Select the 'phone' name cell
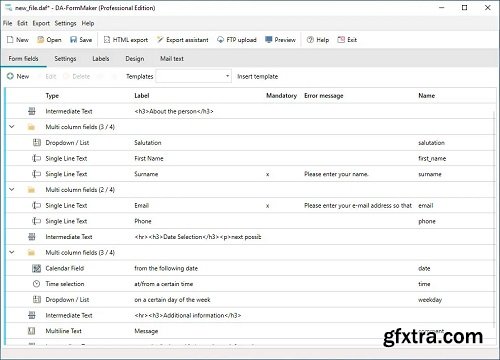 click(427, 221)
